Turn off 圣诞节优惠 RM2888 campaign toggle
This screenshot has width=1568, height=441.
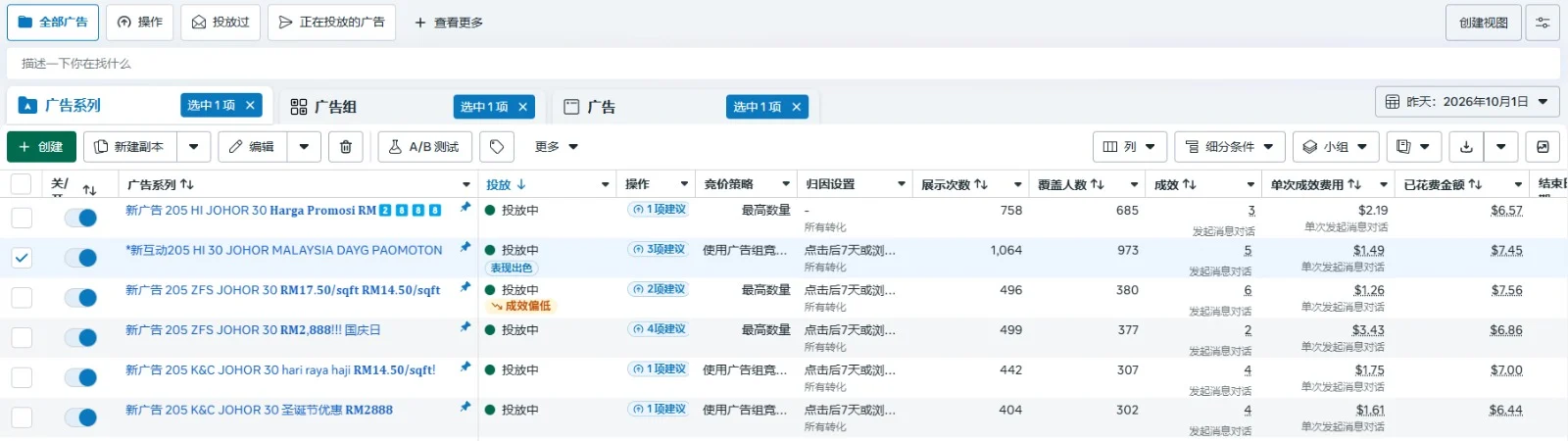81,417
